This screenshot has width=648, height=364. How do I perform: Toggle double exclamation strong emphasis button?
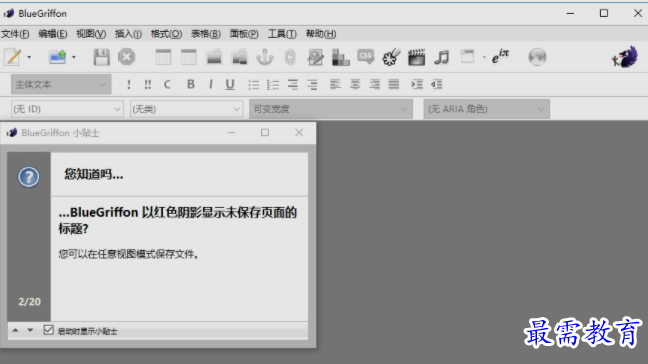tap(148, 84)
